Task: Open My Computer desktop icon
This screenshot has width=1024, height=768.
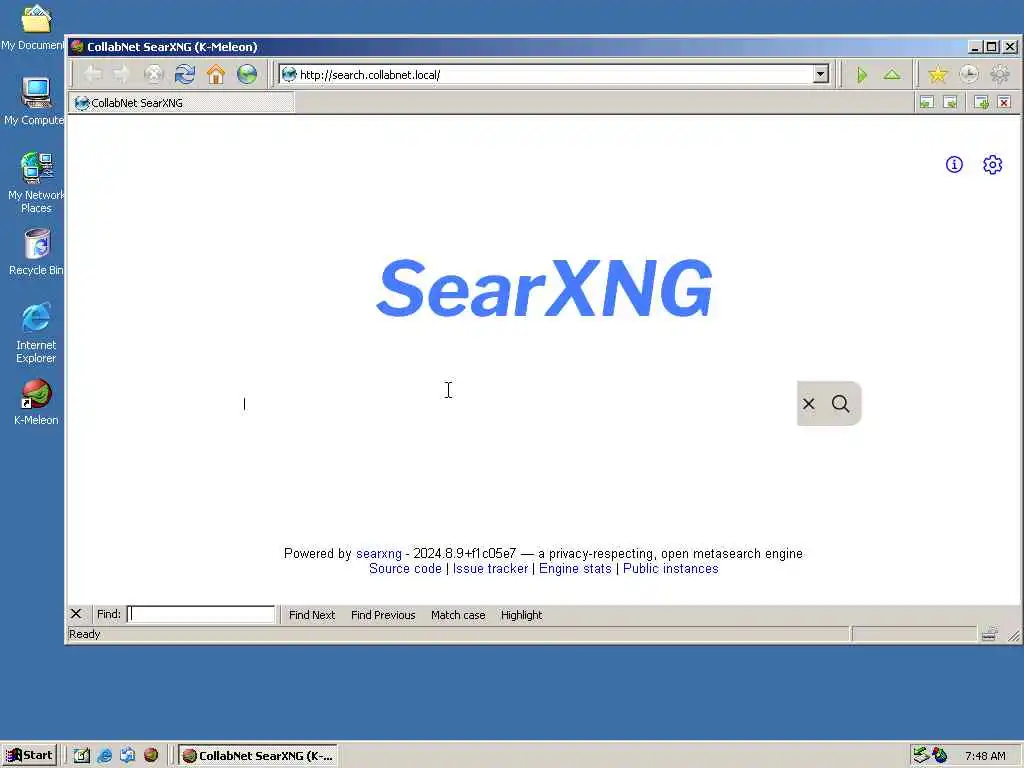Action: pyautogui.click(x=35, y=101)
